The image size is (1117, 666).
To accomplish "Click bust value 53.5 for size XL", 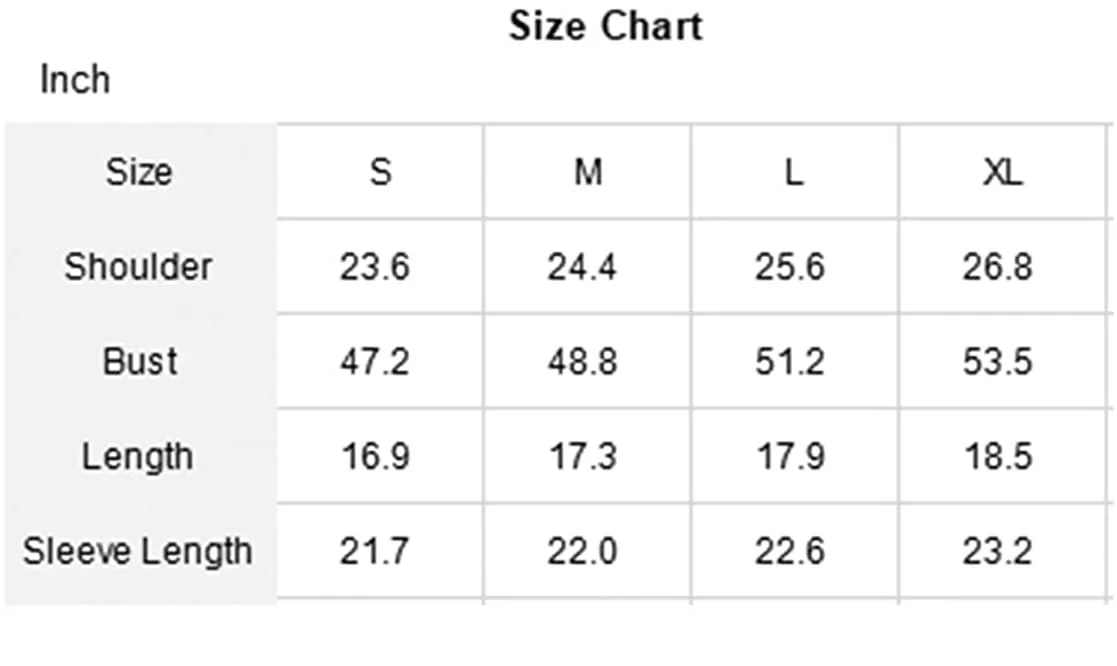I will (x=997, y=361).
